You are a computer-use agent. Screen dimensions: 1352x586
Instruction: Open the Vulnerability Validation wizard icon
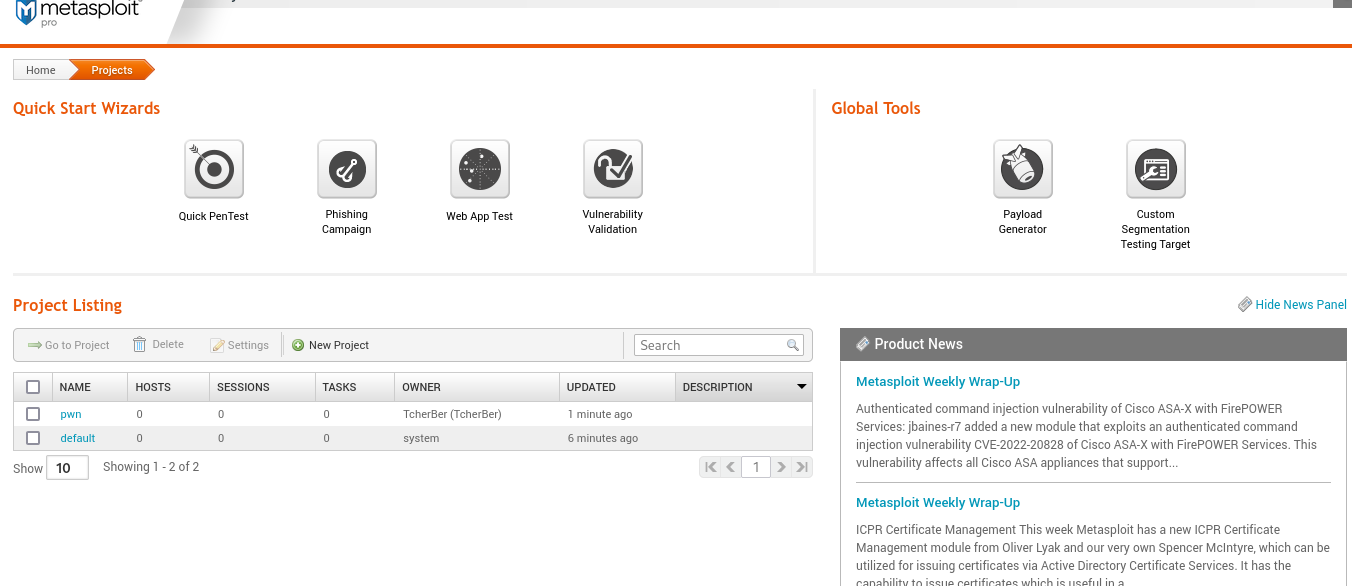point(612,169)
